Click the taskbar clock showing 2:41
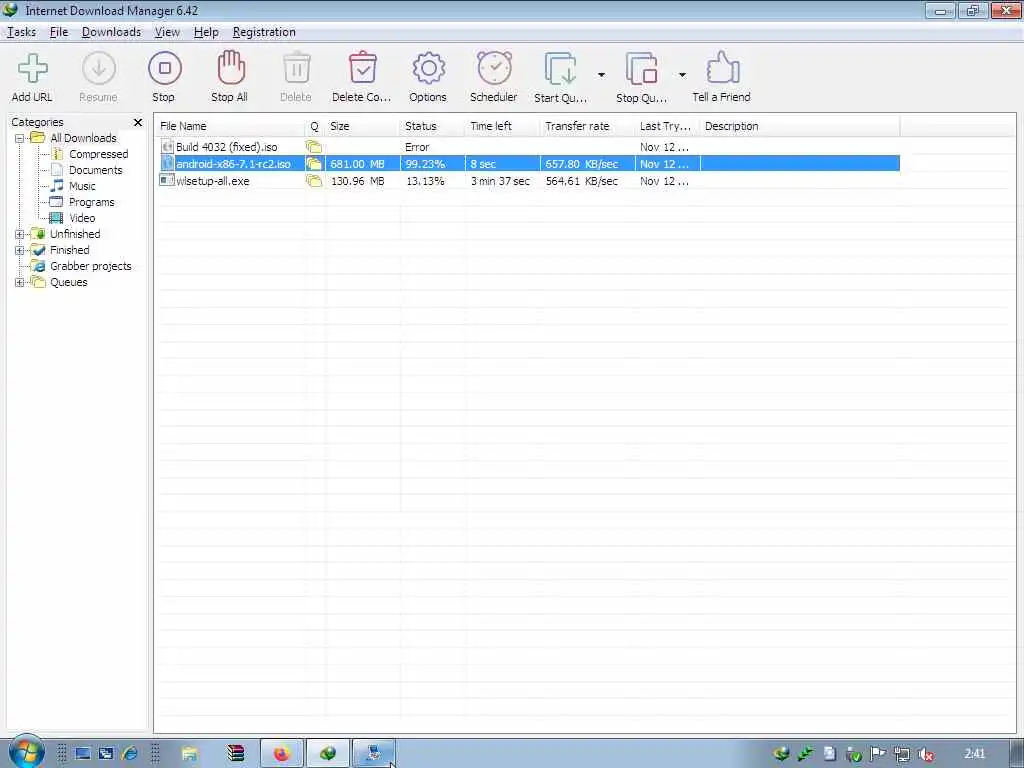1024x768 pixels. click(974, 754)
